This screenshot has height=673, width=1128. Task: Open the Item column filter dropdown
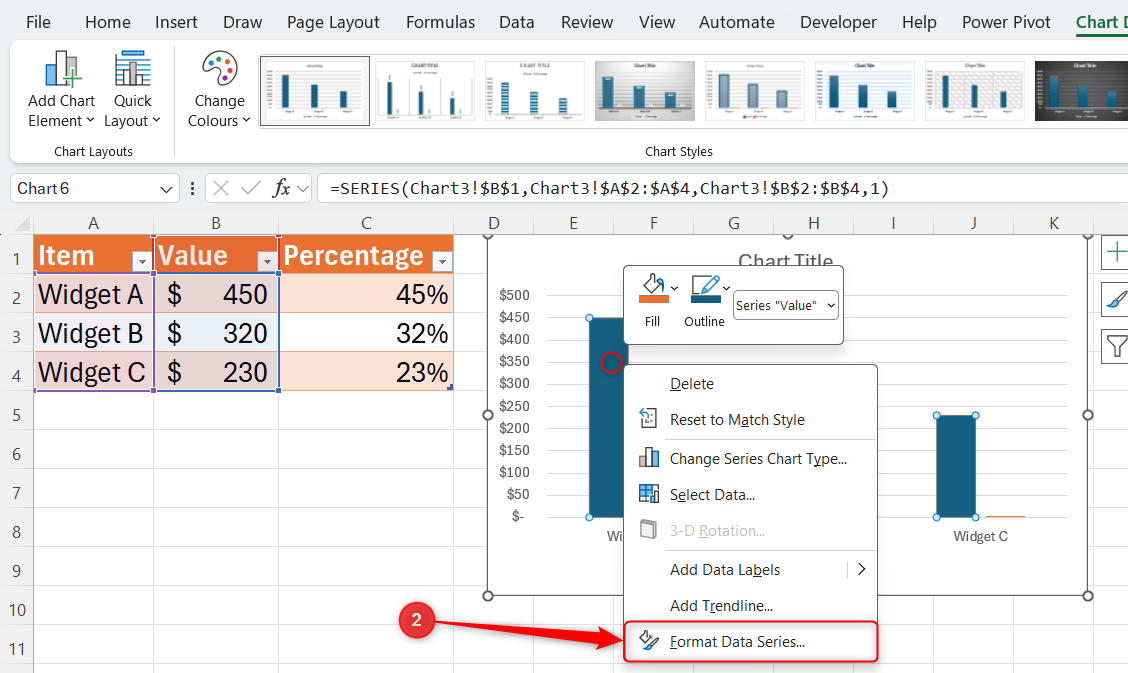141,262
